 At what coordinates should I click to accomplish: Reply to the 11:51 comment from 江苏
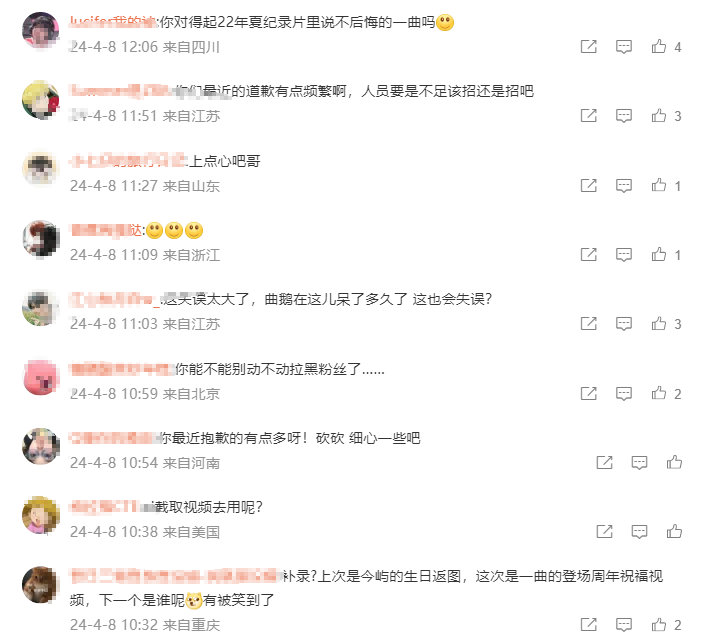pyautogui.click(x=624, y=116)
